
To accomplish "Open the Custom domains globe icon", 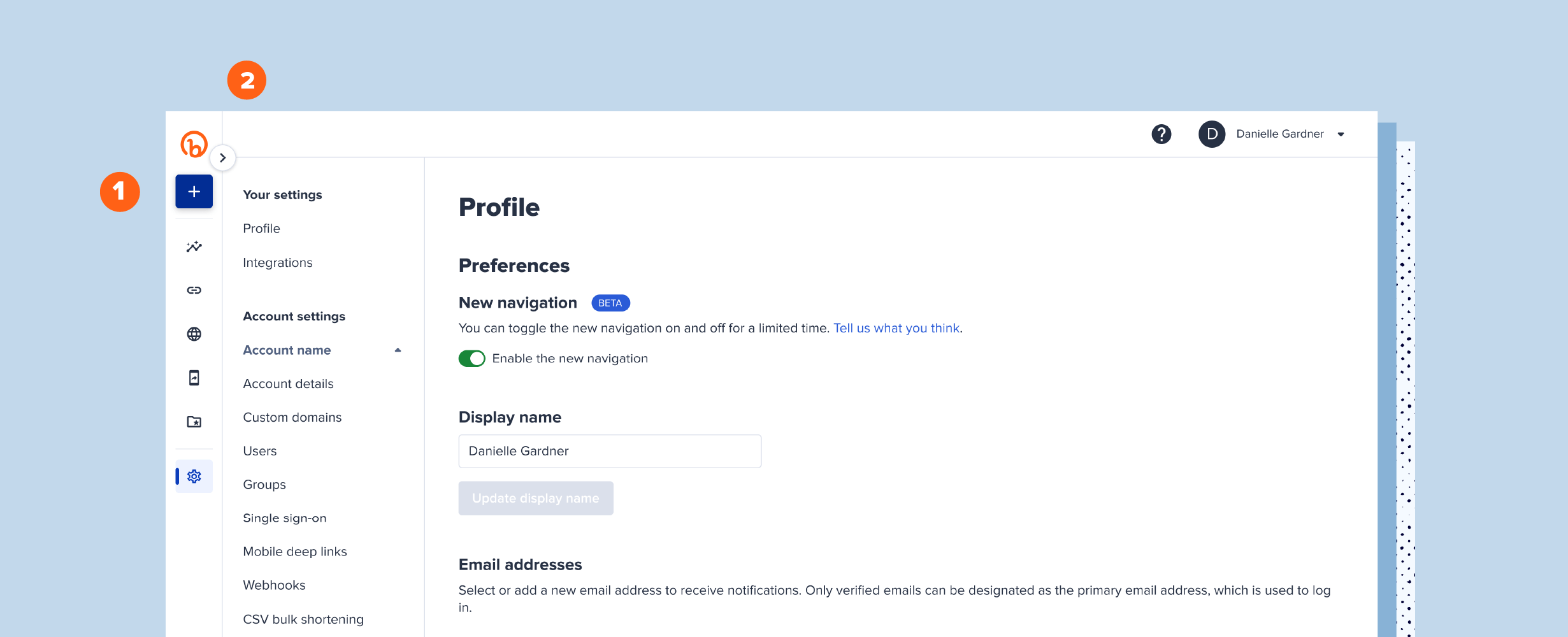I will click(x=194, y=334).
